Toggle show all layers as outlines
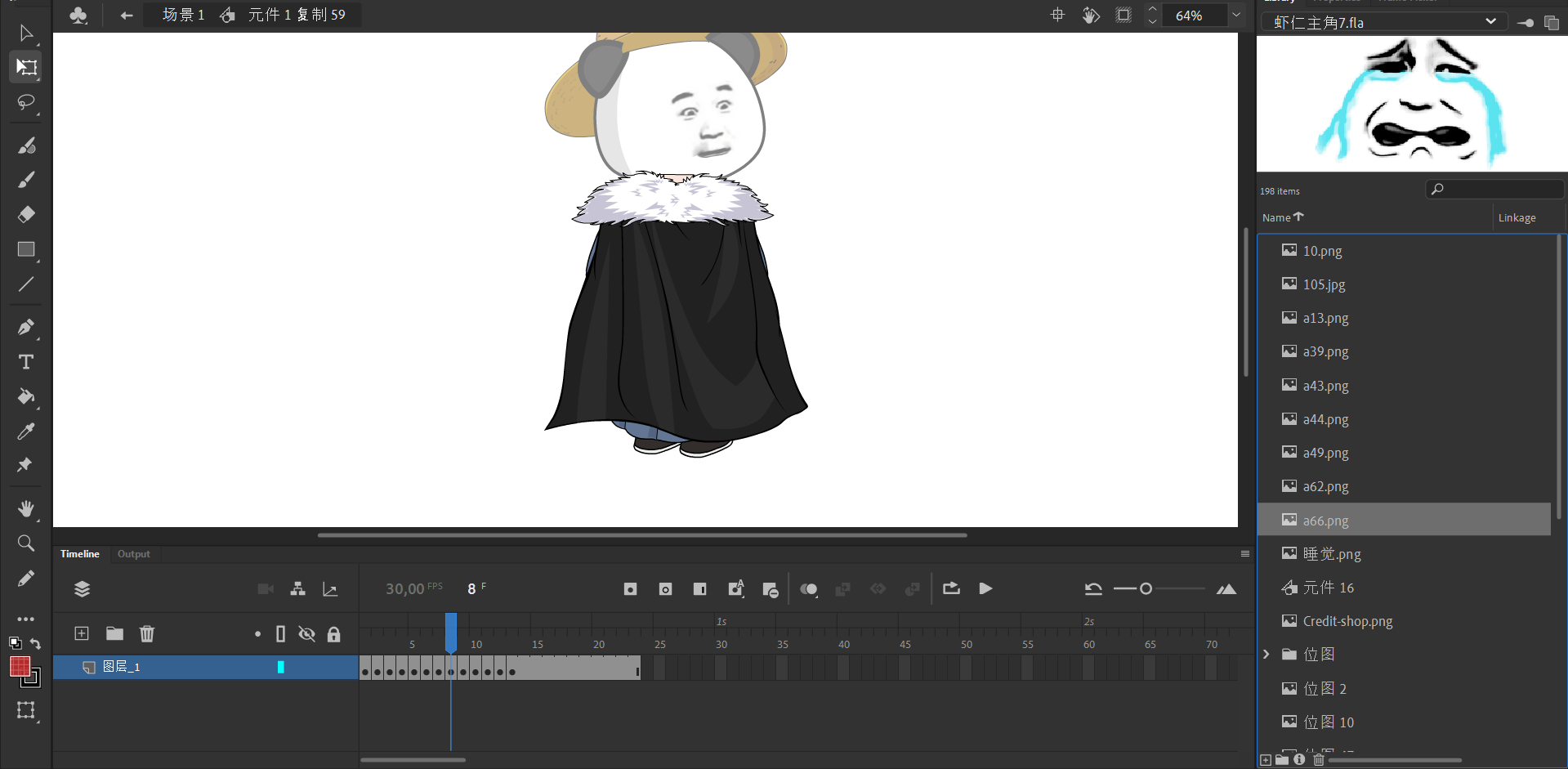 coord(280,634)
